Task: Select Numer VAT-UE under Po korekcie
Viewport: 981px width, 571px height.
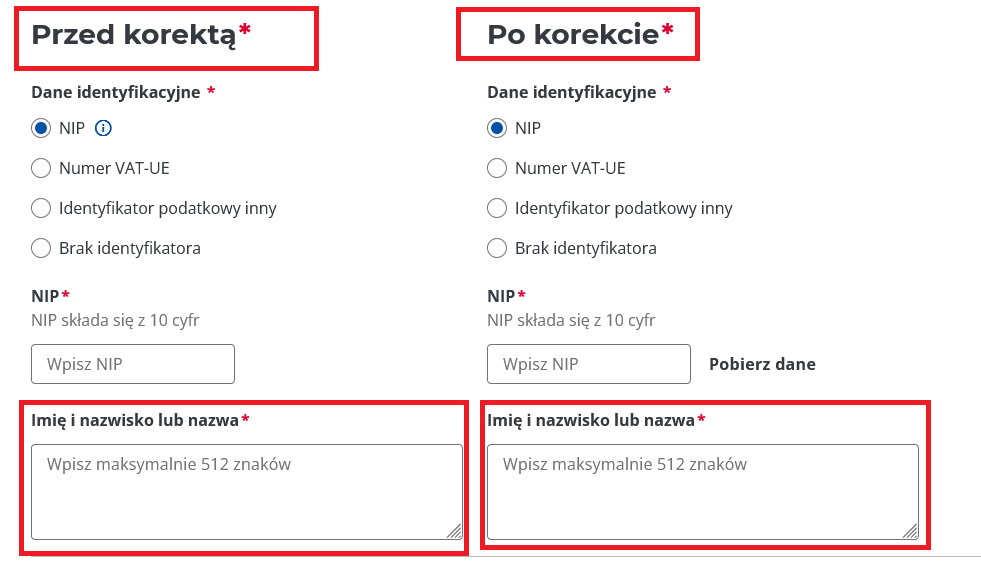Action: [497, 168]
